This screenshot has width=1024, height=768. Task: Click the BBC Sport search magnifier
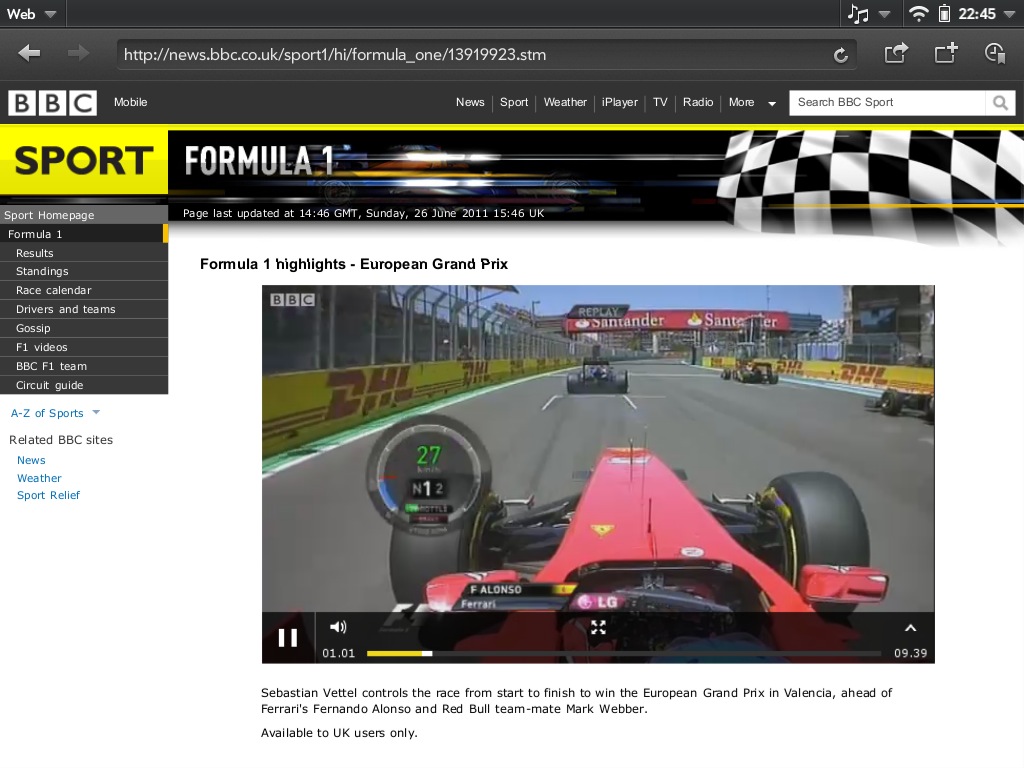click(x=1000, y=103)
